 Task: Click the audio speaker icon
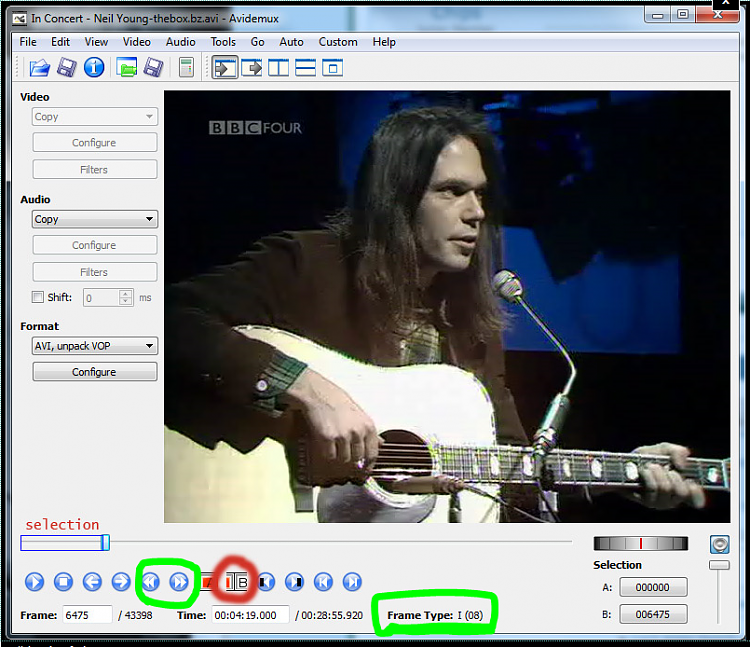(x=719, y=544)
